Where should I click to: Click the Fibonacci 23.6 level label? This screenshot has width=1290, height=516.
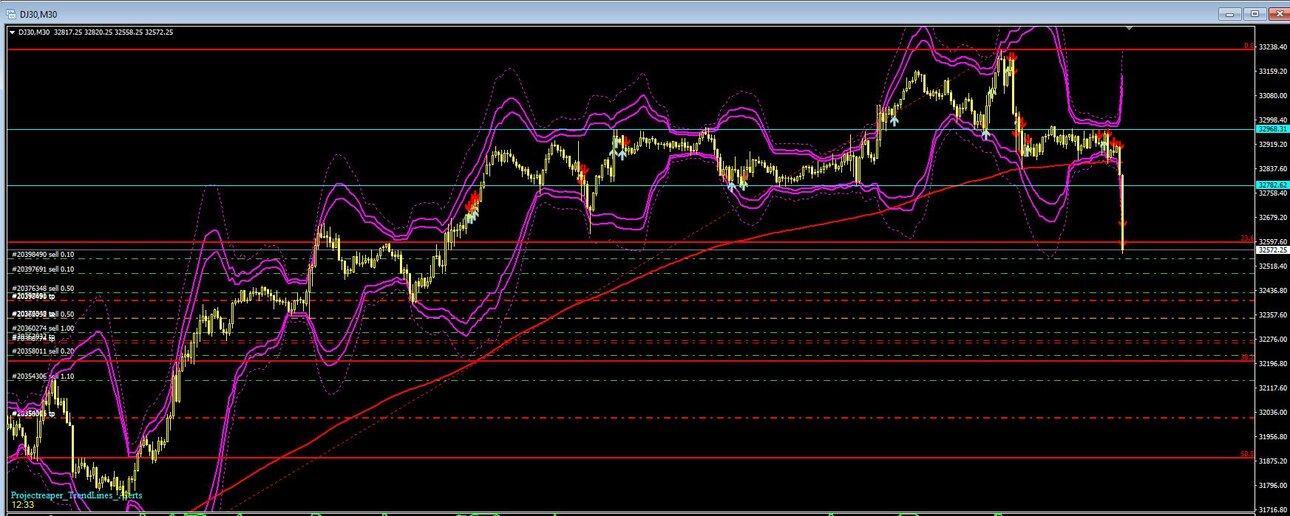click(1247, 238)
